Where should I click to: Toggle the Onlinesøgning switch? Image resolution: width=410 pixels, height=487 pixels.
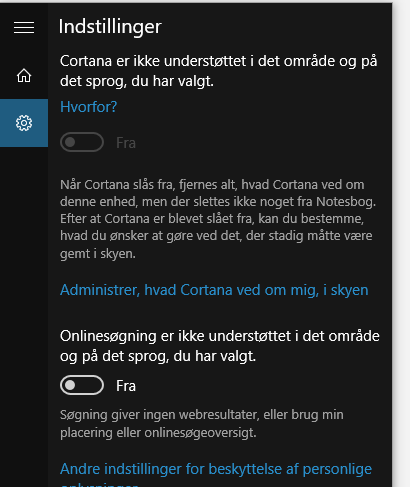click(x=82, y=385)
